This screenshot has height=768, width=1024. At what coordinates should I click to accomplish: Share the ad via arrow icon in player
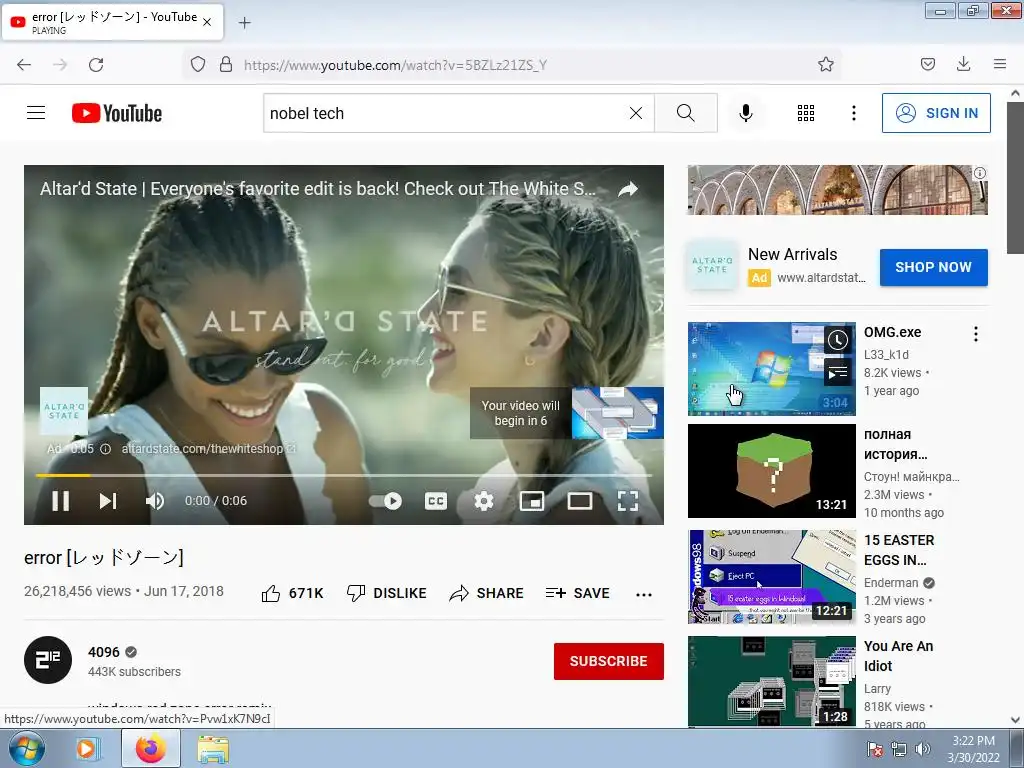(628, 189)
